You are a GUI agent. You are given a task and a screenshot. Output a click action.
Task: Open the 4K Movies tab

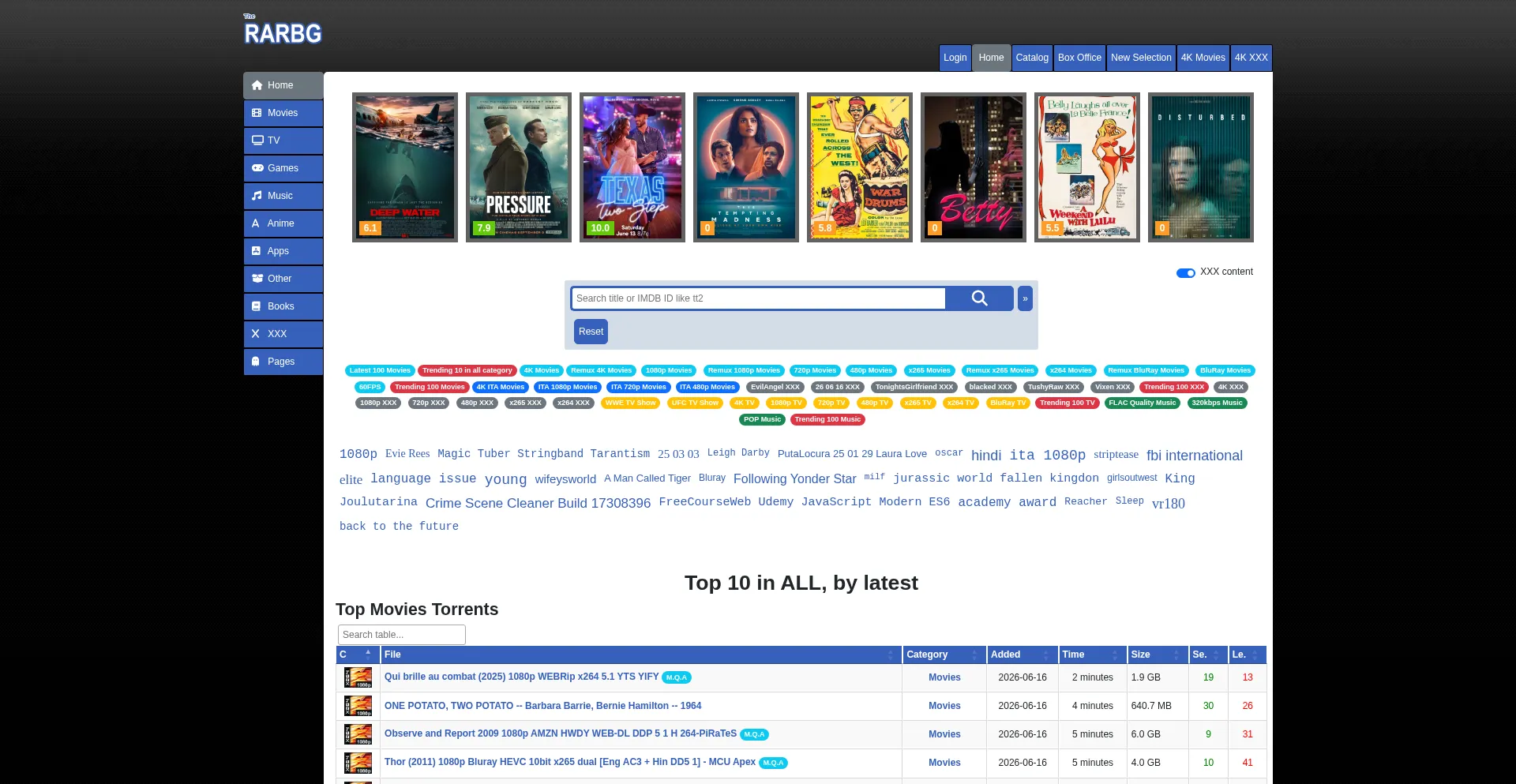(x=1203, y=58)
